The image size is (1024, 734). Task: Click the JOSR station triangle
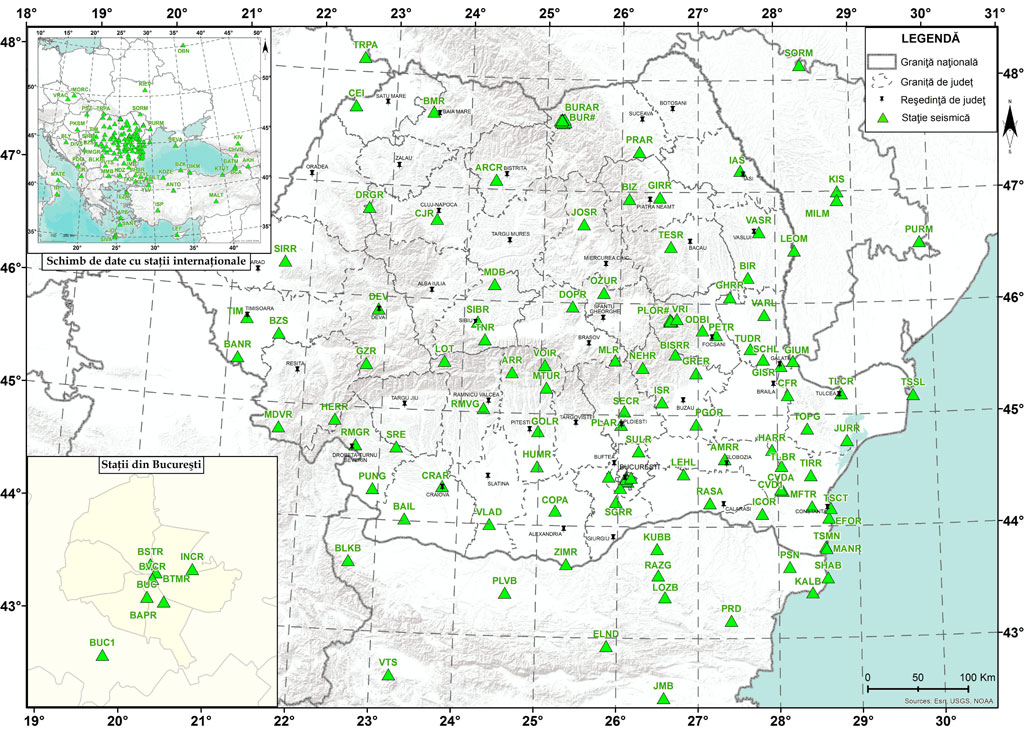click(584, 225)
